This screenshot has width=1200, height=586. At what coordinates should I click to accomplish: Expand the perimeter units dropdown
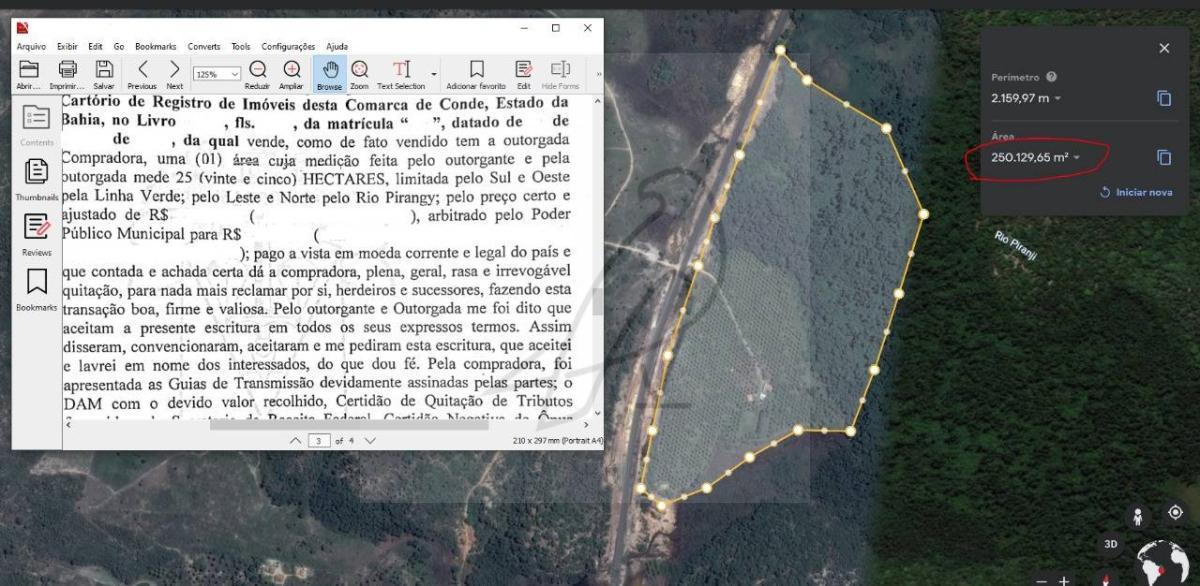coord(1058,98)
